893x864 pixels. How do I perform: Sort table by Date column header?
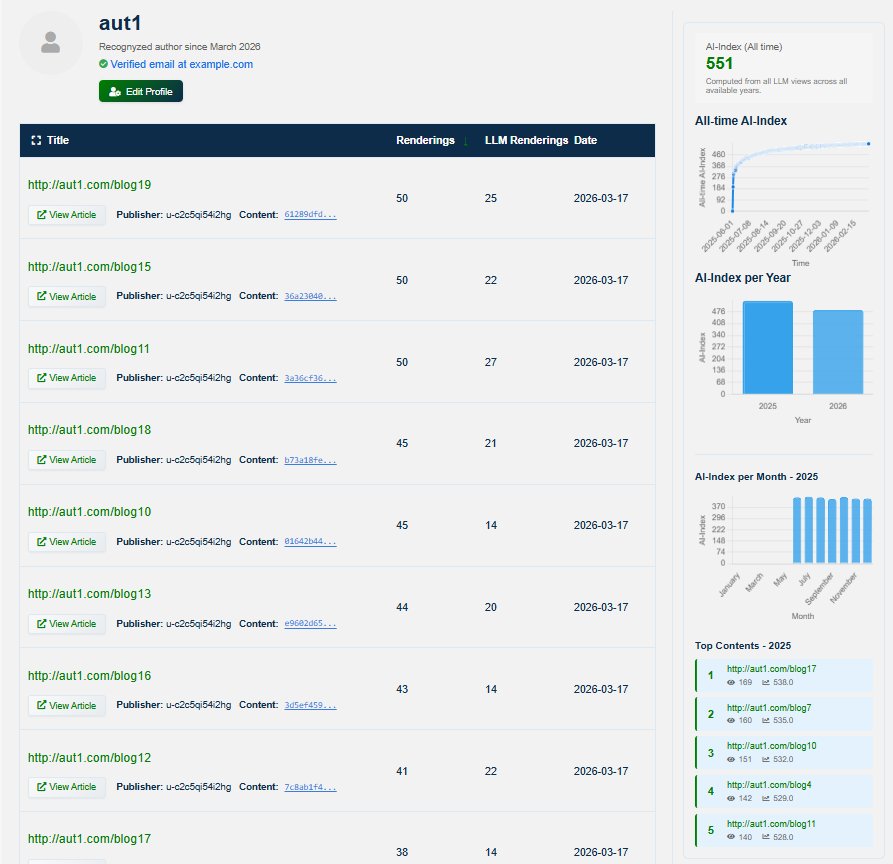pos(585,141)
